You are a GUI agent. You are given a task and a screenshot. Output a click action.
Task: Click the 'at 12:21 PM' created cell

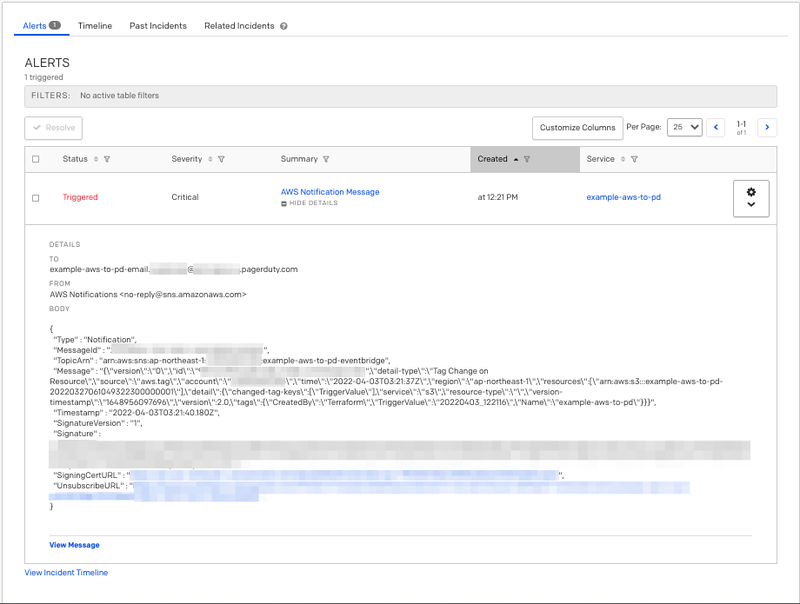tap(497, 197)
